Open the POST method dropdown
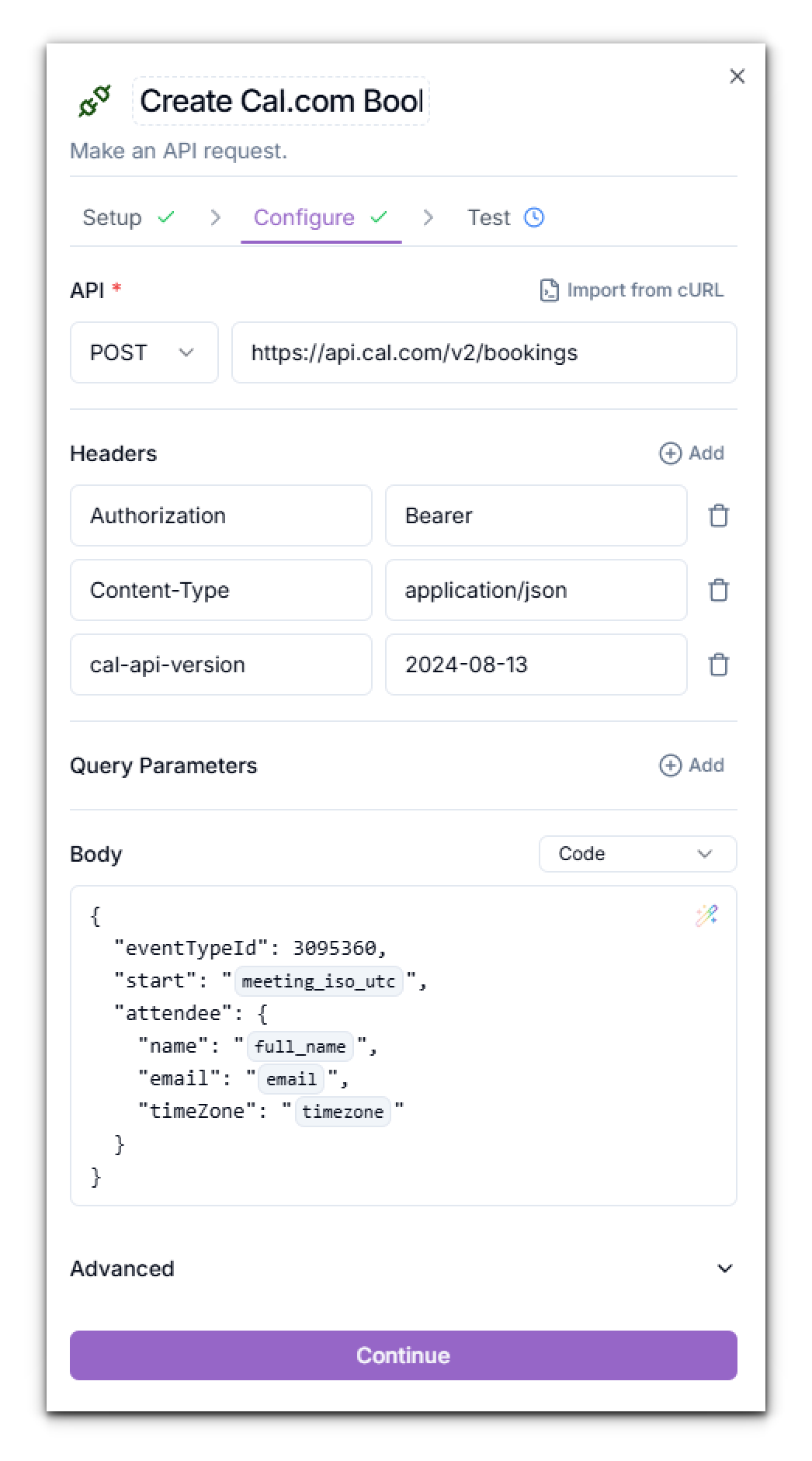The height and width of the screenshot is (1461, 812). [144, 352]
